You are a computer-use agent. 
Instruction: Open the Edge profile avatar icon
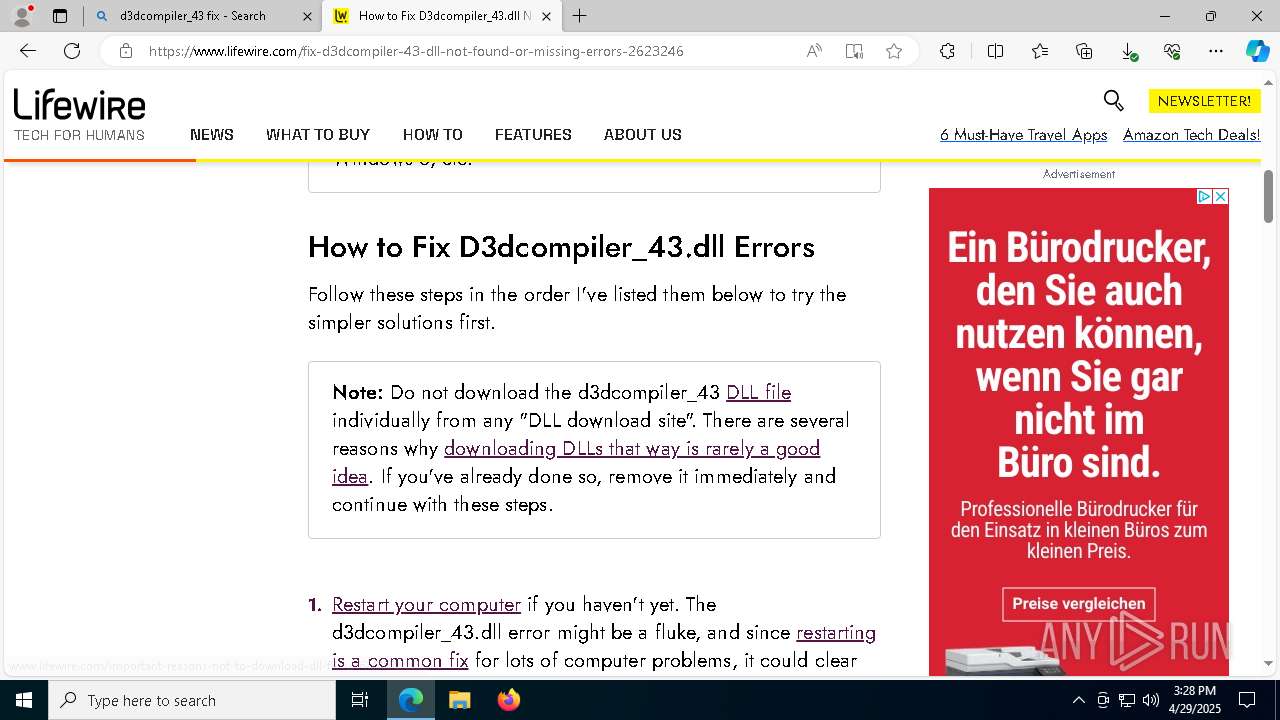point(22,16)
